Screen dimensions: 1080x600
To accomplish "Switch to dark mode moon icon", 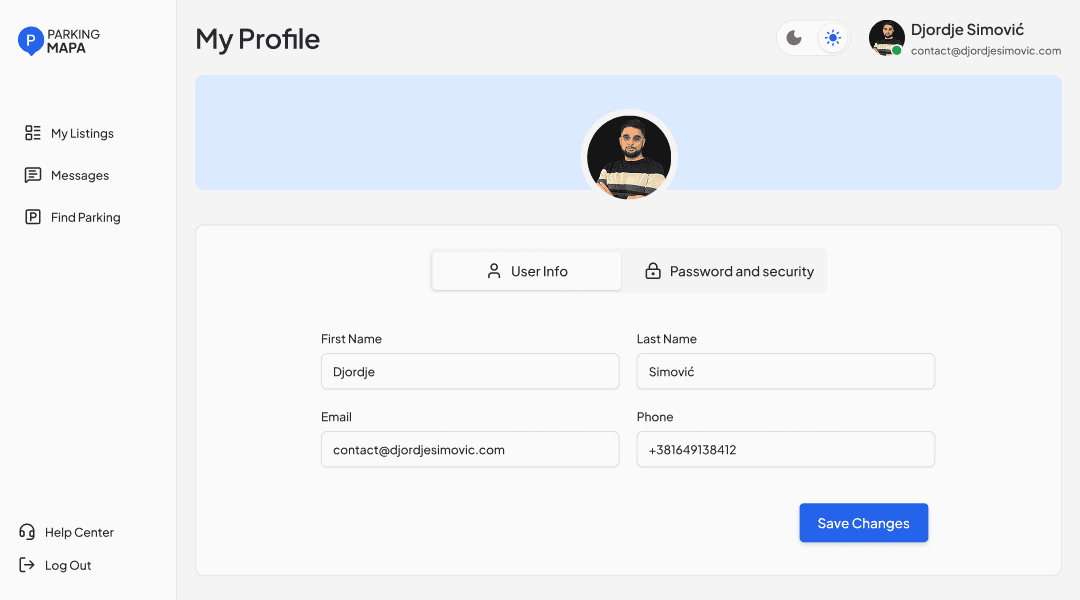I will tap(794, 38).
